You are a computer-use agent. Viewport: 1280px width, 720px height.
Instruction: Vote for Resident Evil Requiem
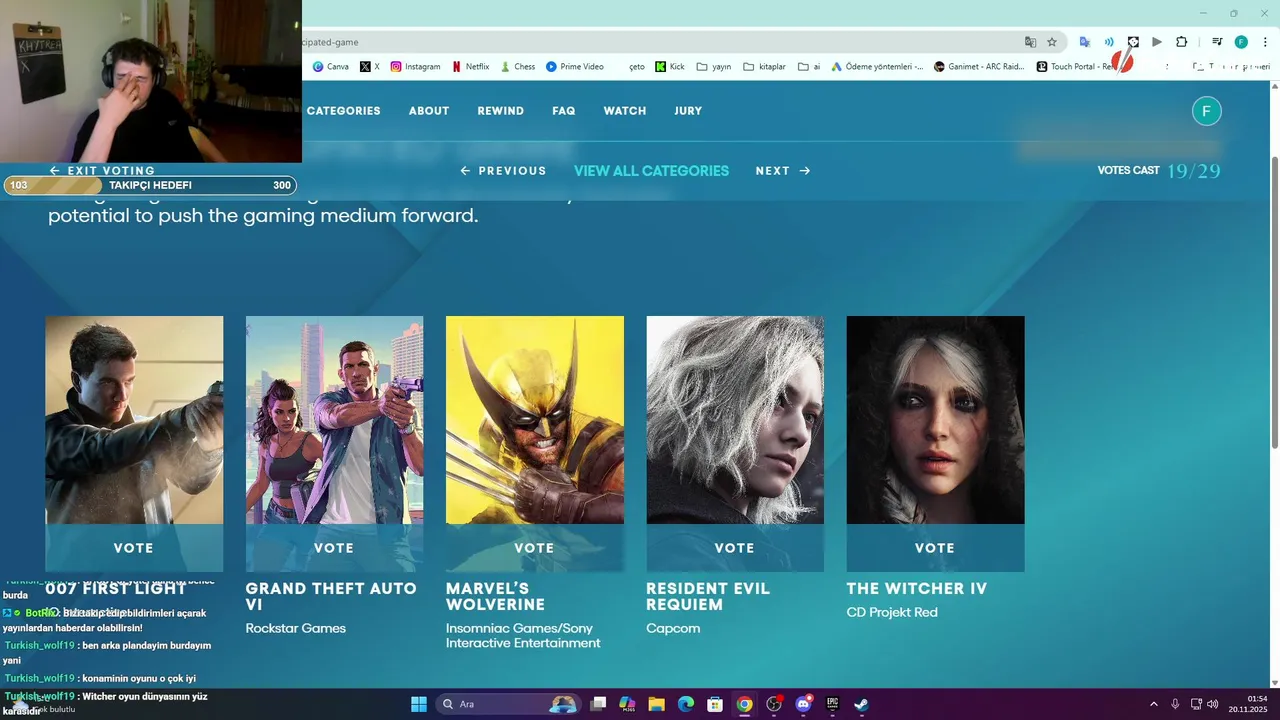[x=735, y=548]
